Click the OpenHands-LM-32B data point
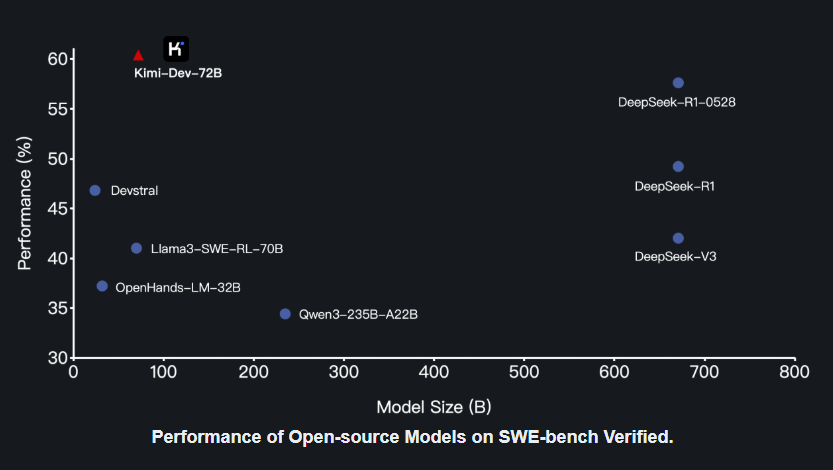 point(102,286)
